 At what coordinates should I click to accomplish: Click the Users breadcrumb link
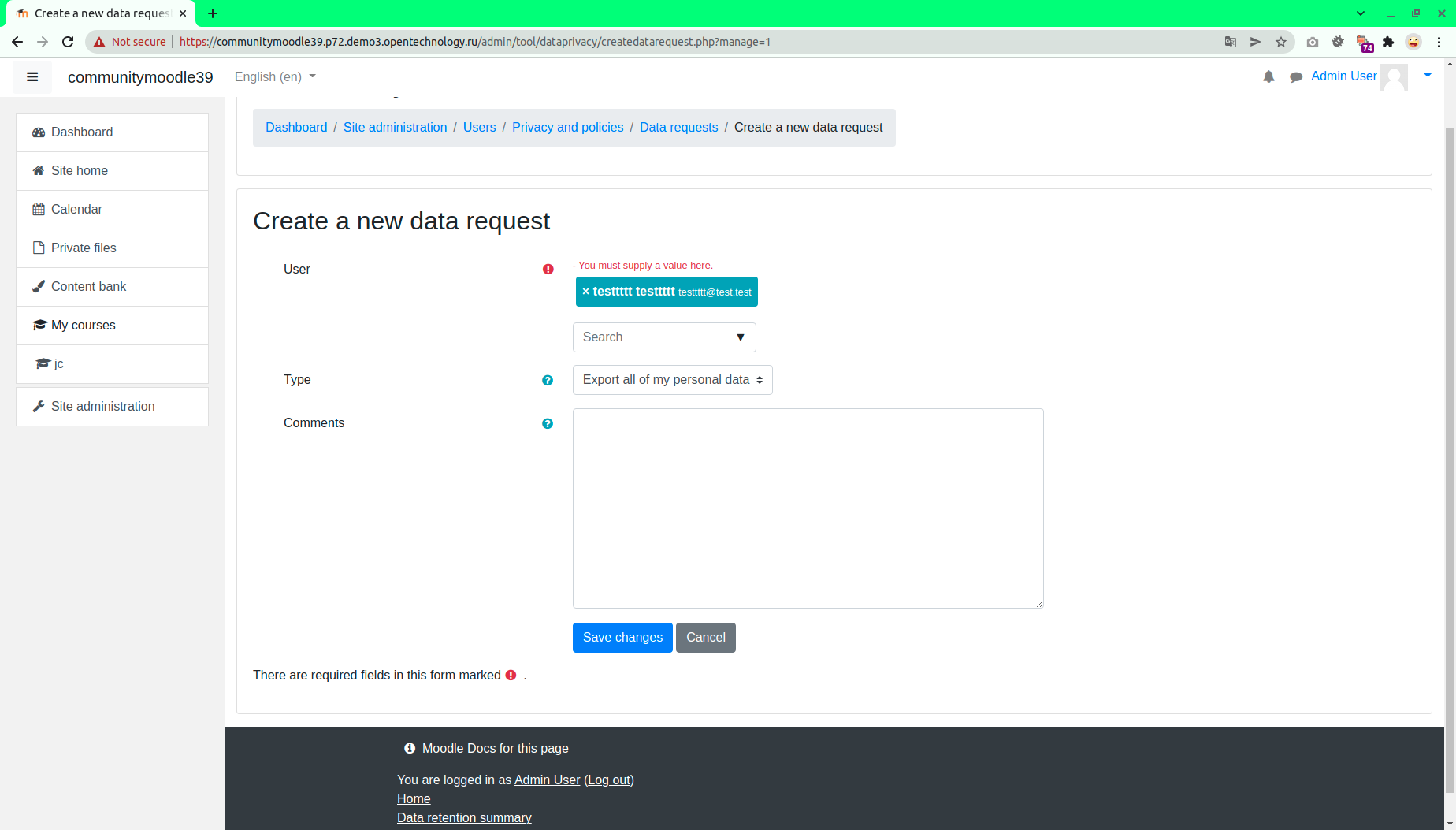(x=479, y=128)
